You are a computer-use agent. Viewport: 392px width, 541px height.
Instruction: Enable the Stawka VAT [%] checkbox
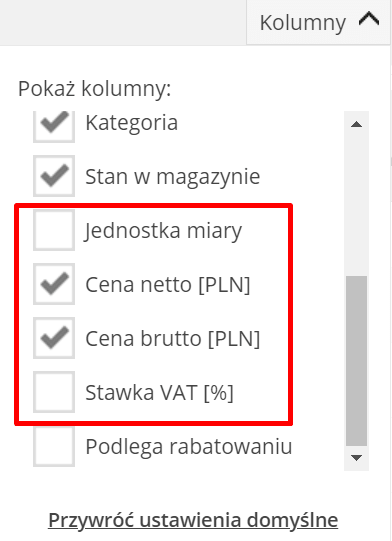pos(54,392)
